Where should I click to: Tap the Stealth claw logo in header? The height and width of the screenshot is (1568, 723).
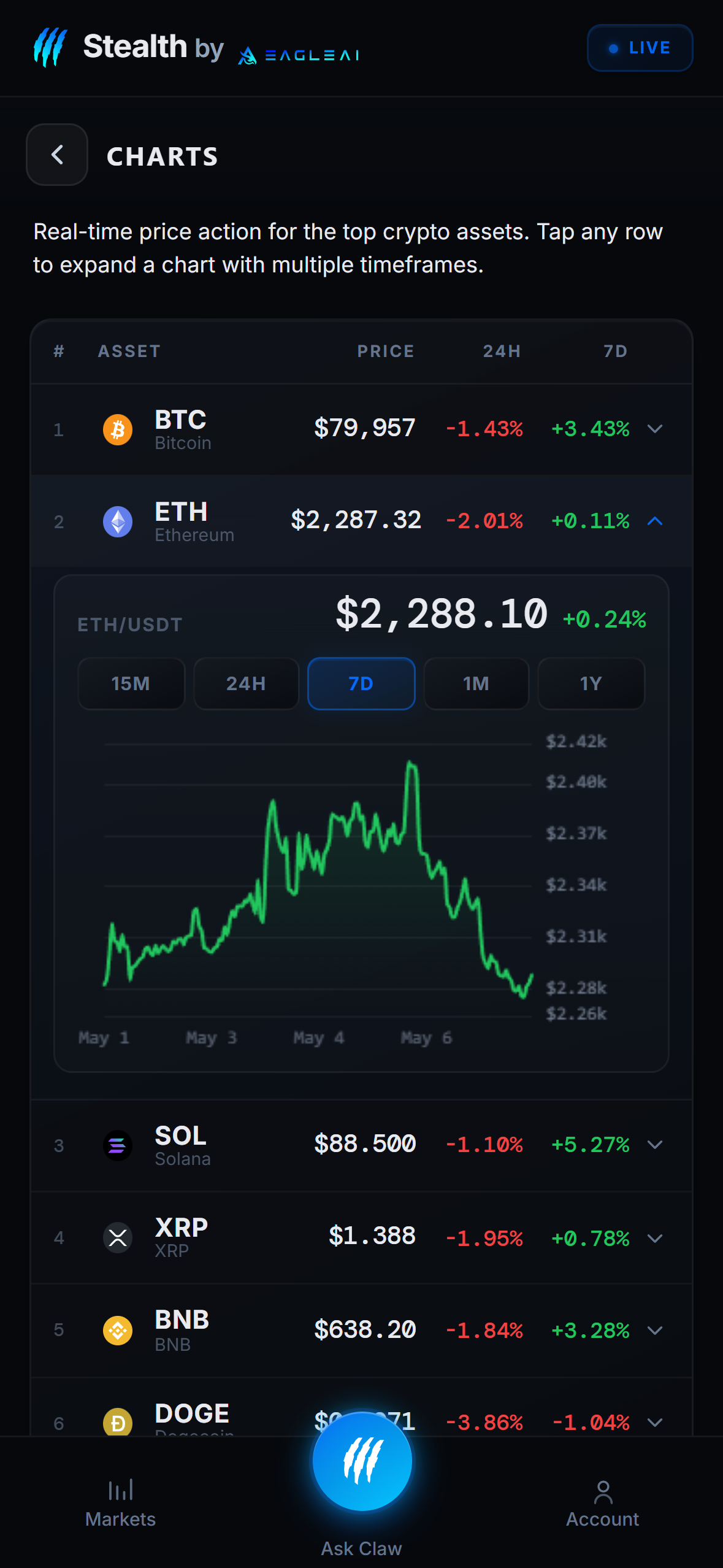(x=50, y=47)
